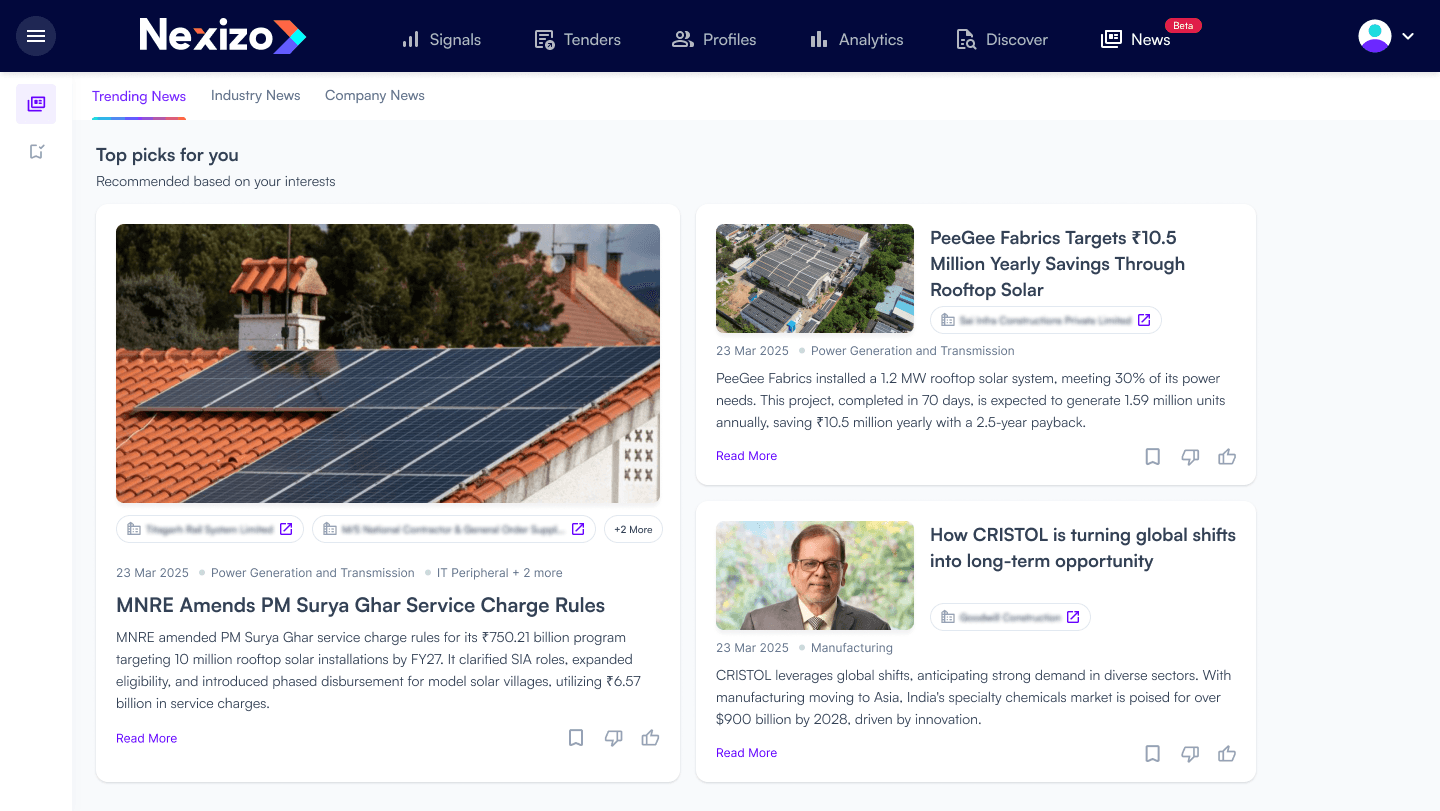The height and width of the screenshot is (811, 1440).
Task: Dislike the MNRE Surya Ghar article
Action: 614,738
